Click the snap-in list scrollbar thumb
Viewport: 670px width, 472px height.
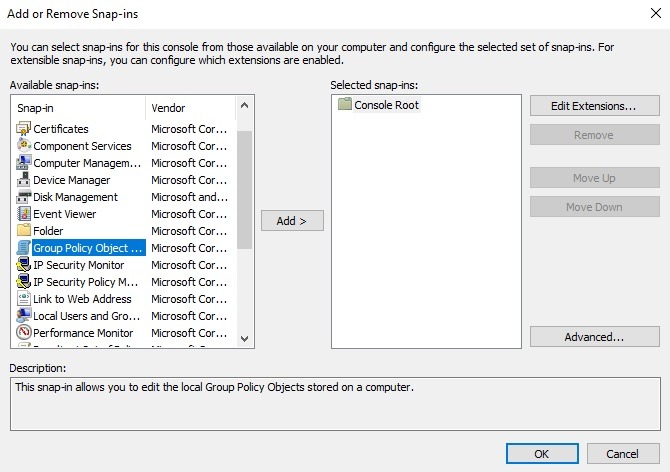244,190
